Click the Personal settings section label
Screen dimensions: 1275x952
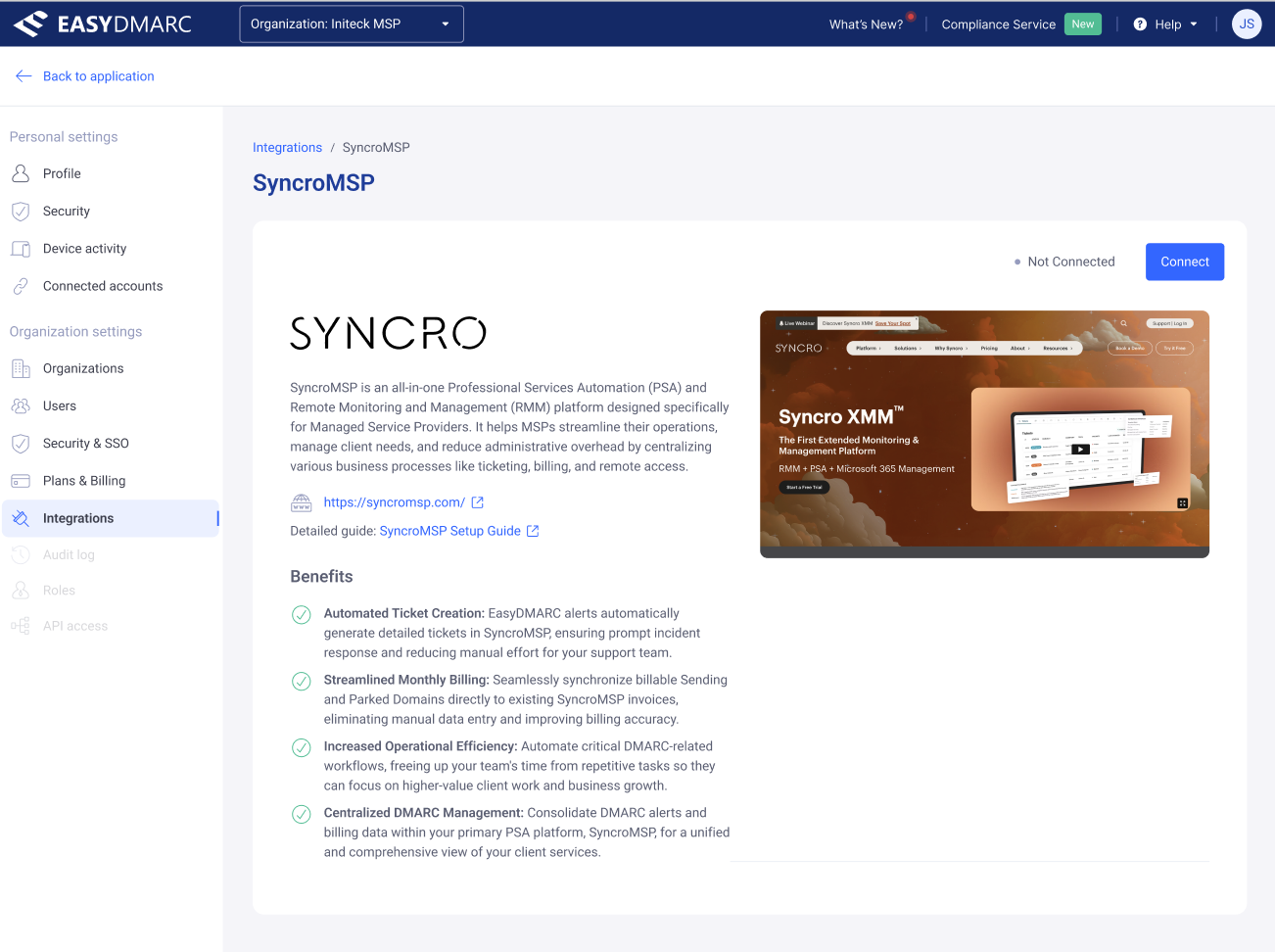click(x=64, y=137)
